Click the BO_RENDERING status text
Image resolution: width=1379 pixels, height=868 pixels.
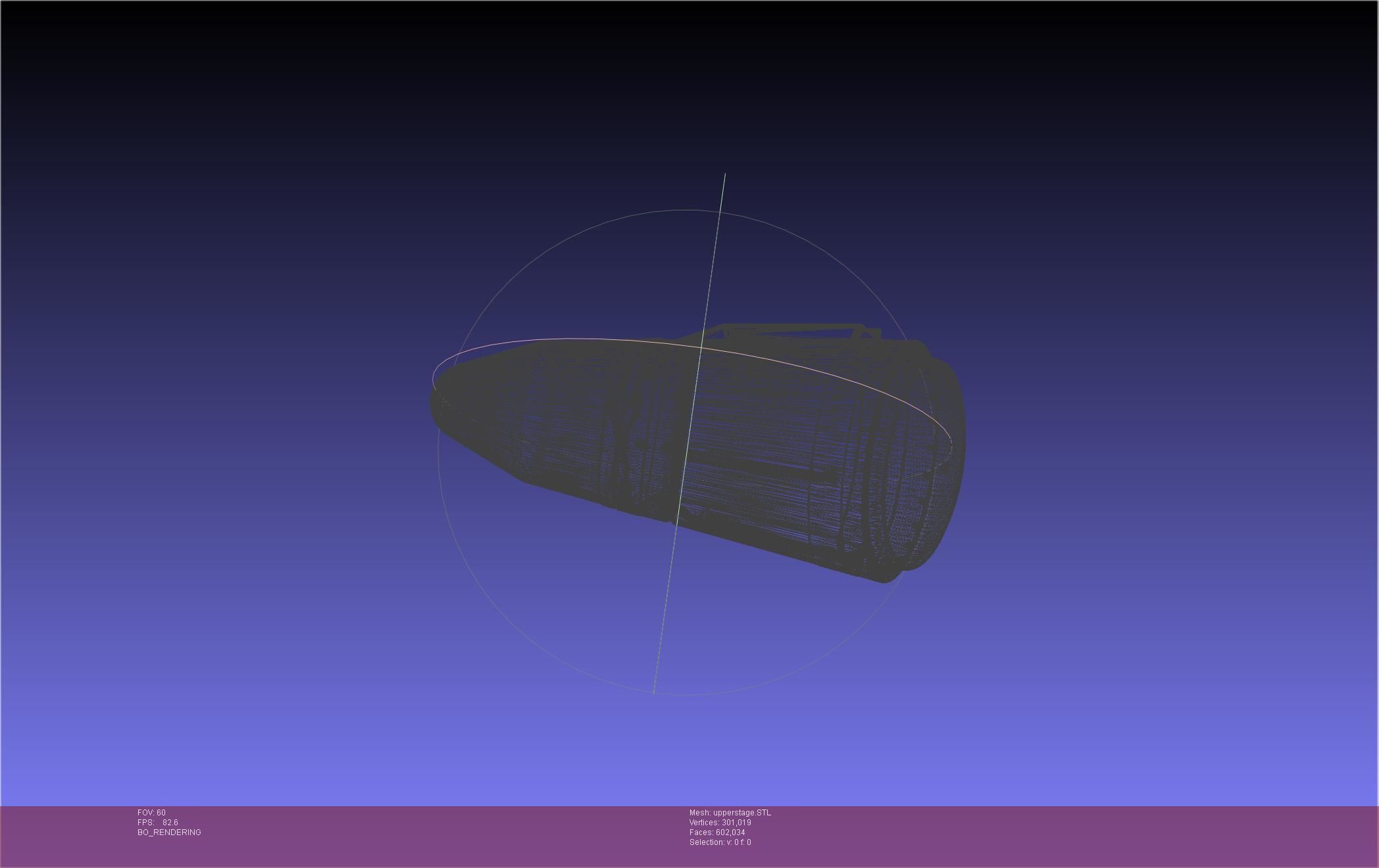pyautogui.click(x=169, y=832)
